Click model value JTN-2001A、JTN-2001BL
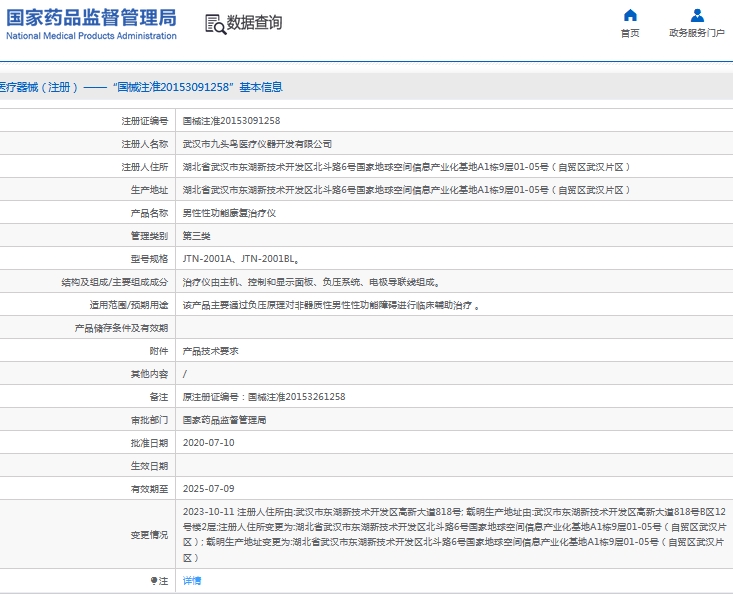 [x=241, y=259]
